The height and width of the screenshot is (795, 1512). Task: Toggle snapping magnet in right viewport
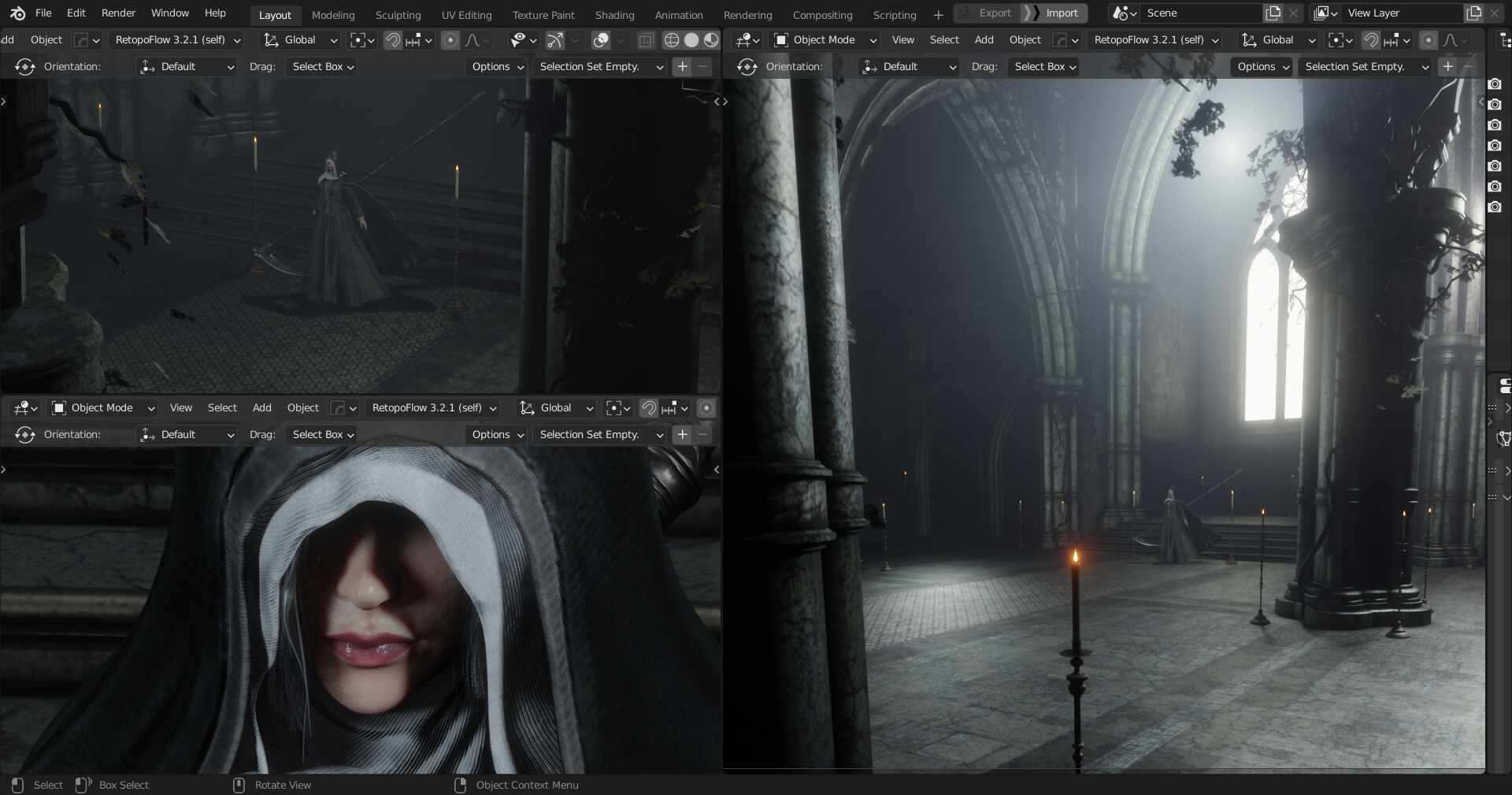(x=1371, y=40)
